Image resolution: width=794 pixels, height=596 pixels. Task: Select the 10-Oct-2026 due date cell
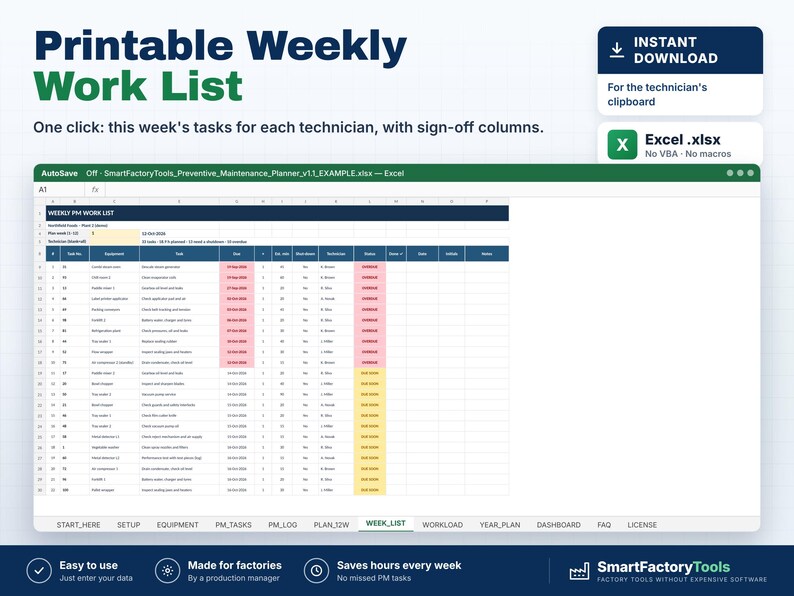click(236, 341)
